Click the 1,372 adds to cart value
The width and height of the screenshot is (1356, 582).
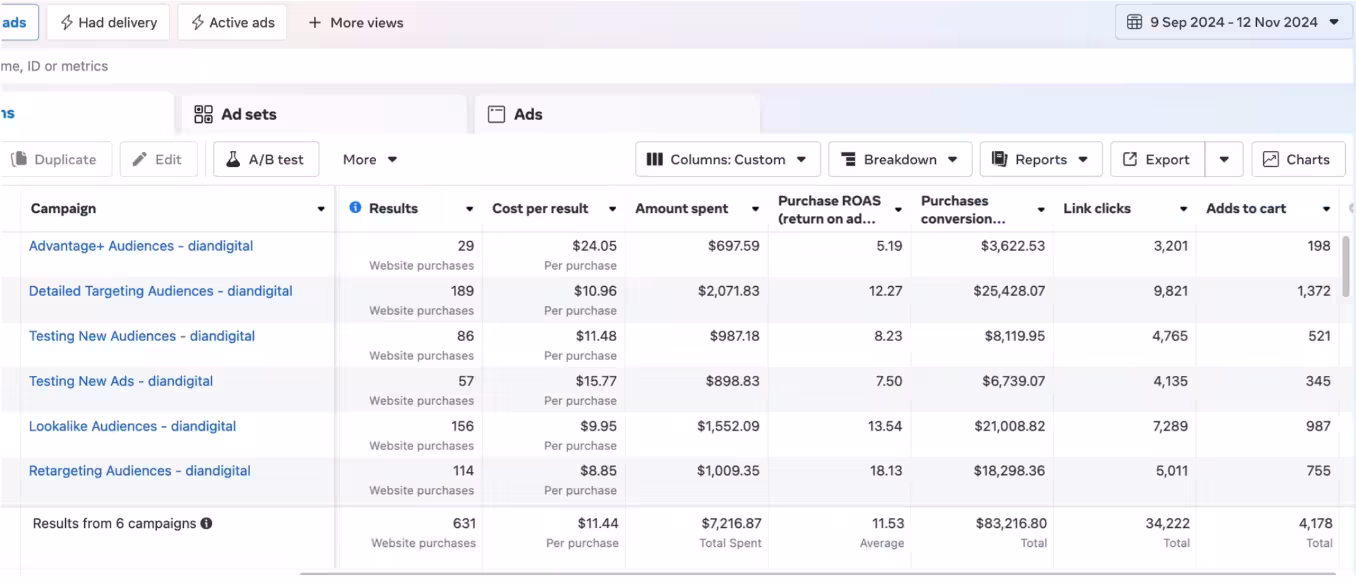1314,291
